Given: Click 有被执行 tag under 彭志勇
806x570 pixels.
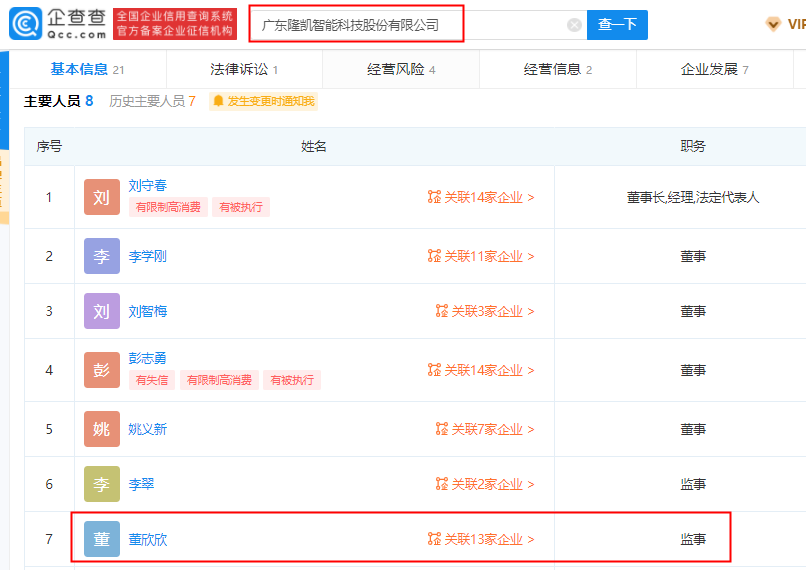Looking at the screenshot, I should coord(292,380).
